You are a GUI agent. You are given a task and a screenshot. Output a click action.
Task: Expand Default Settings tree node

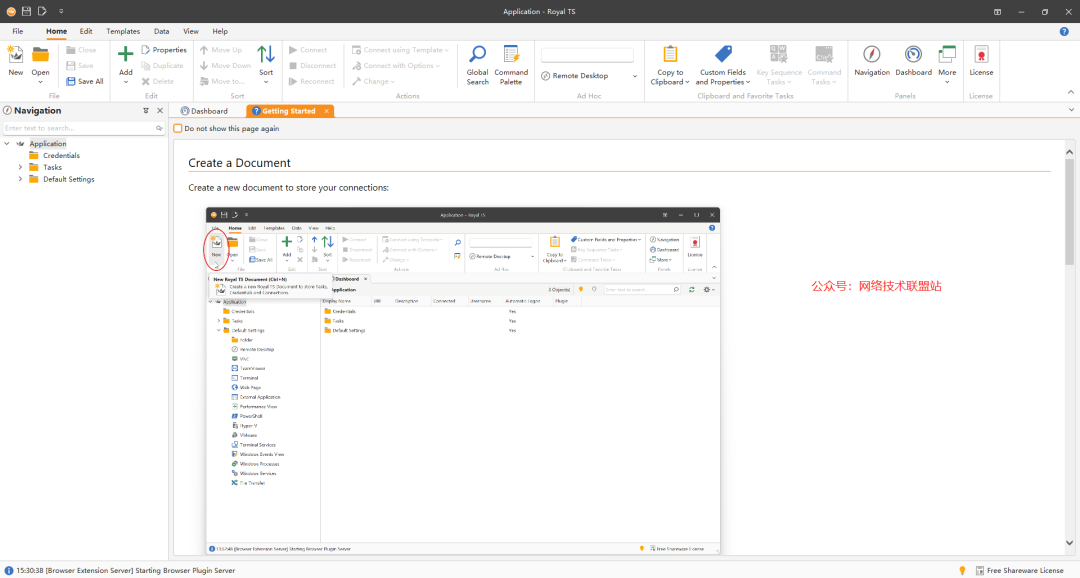coord(20,178)
